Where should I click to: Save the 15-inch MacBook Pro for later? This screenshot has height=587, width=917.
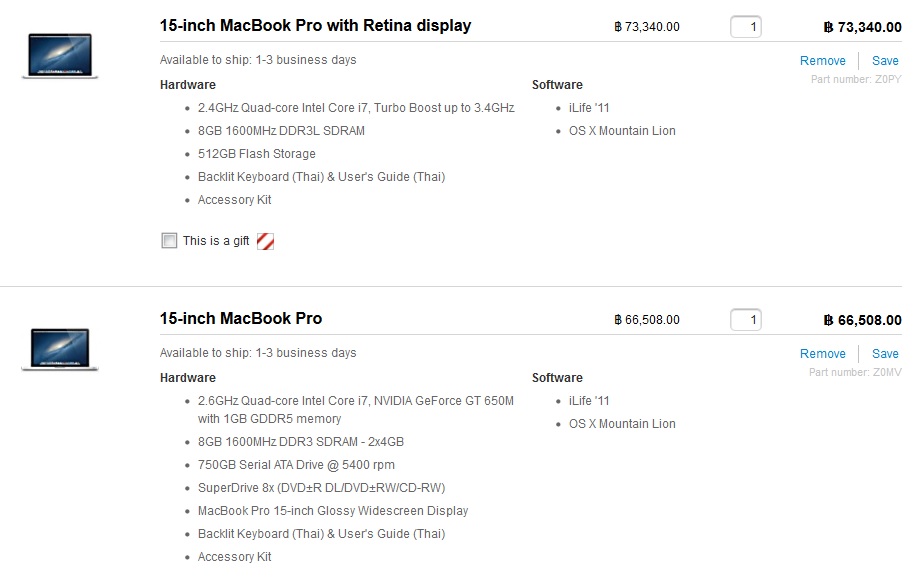pos(885,354)
